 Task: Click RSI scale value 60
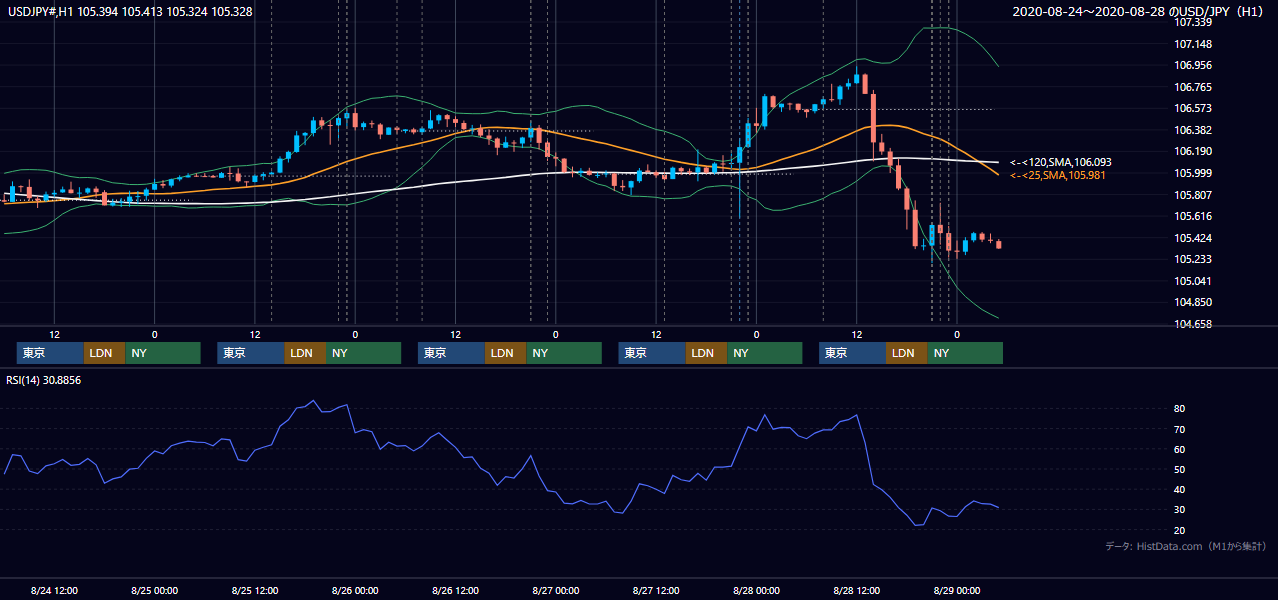pos(1180,449)
